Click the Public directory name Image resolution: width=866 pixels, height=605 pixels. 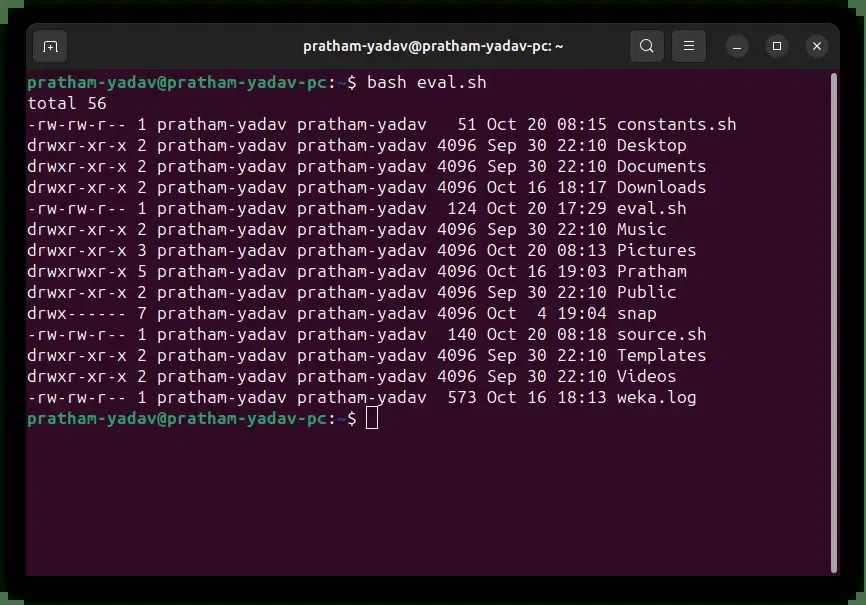pyautogui.click(x=646, y=292)
